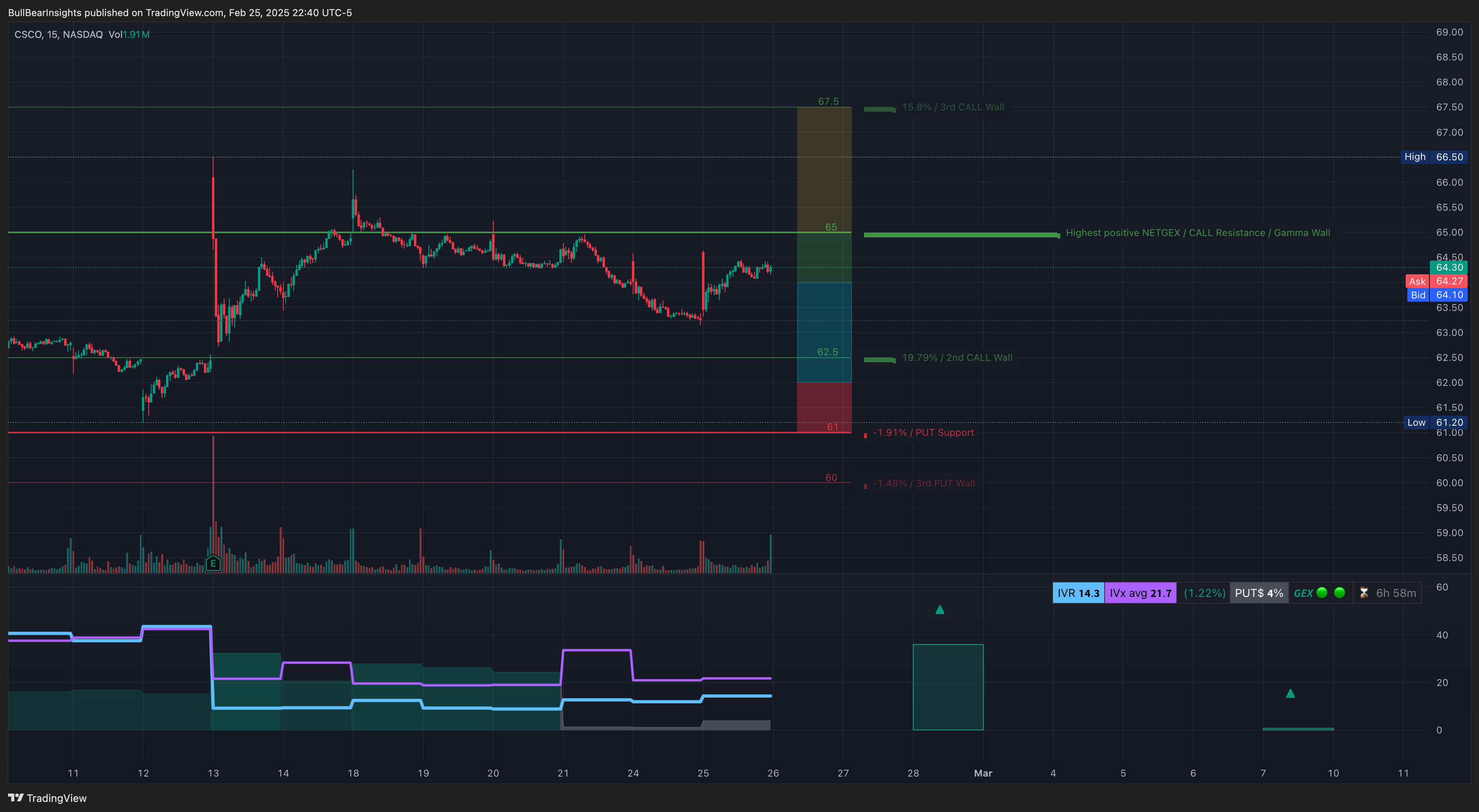The image size is (1479, 812).
Task: Click the 3rd CALL Wall short green bar
Action: [x=880, y=109]
